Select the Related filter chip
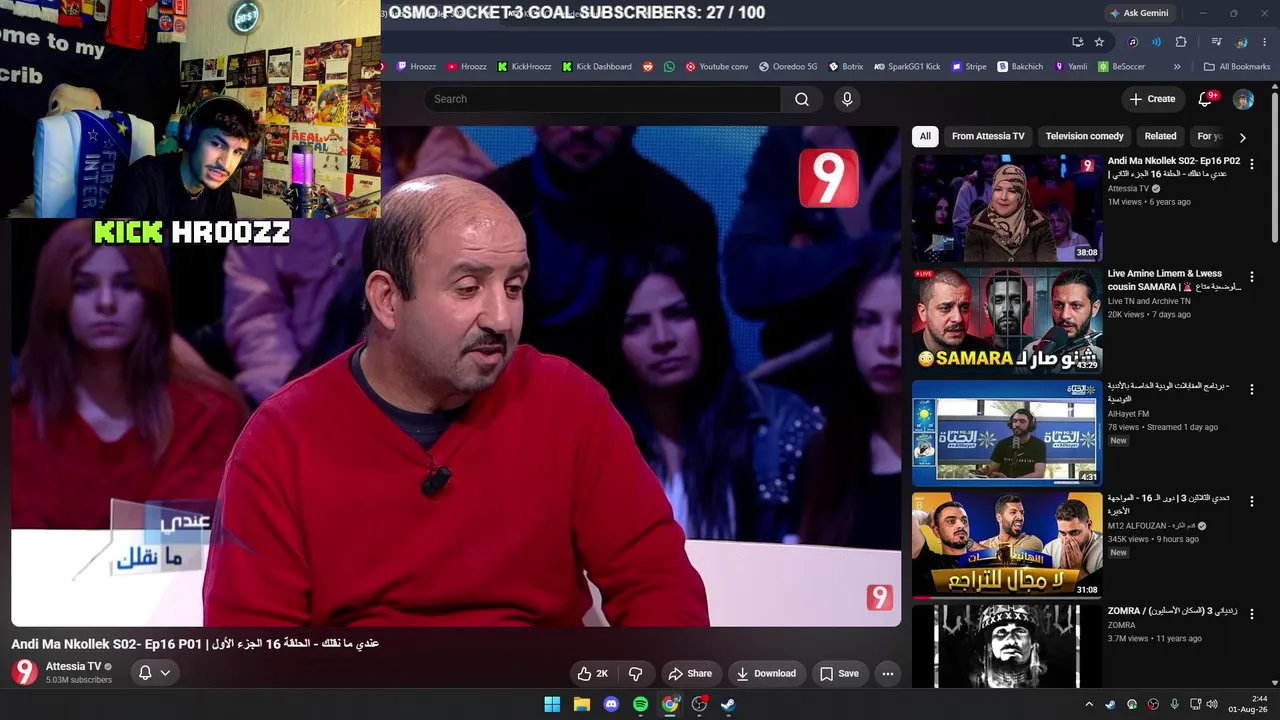The height and width of the screenshot is (720, 1280). pos(1160,136)
